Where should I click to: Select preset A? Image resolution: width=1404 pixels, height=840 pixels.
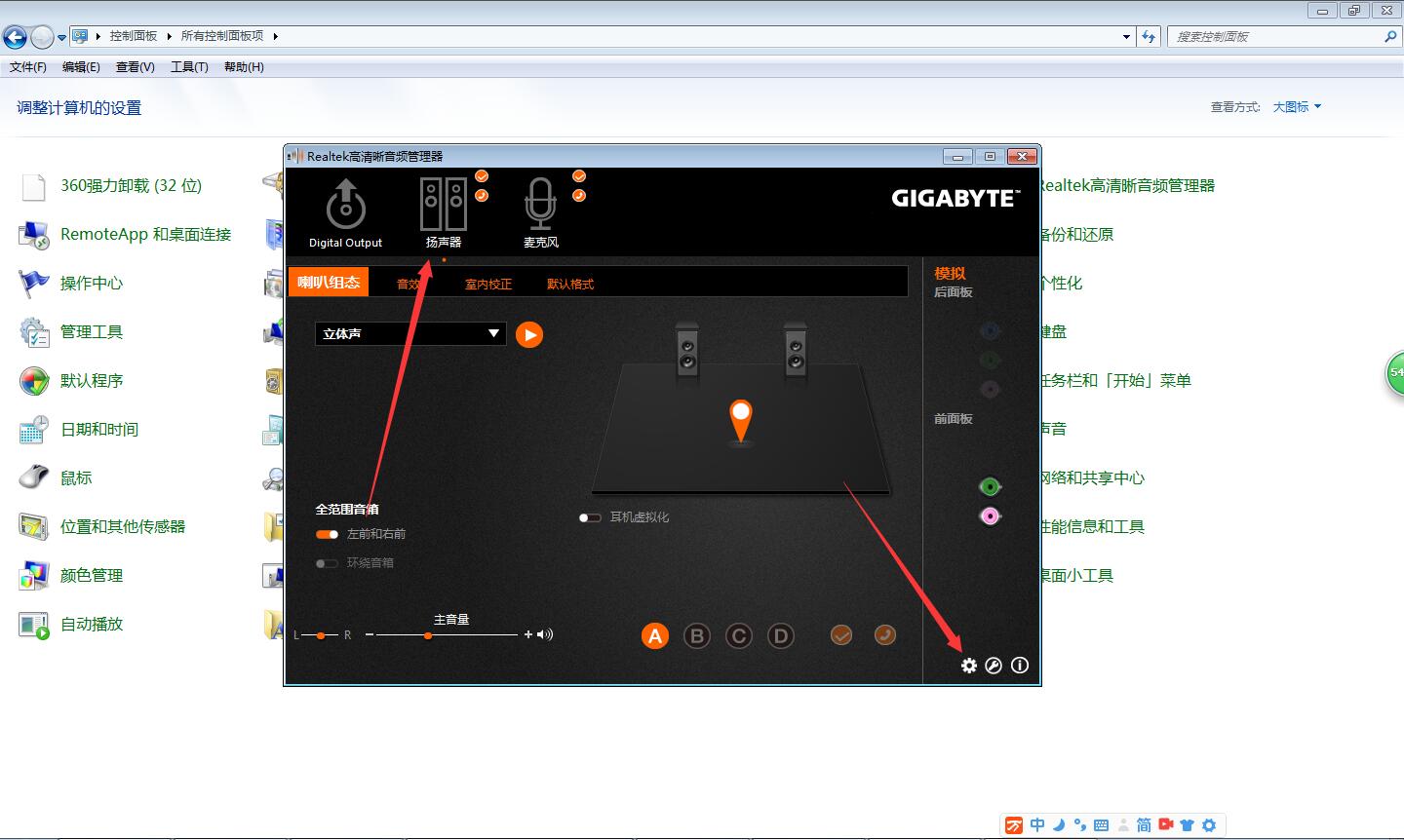(655, 636)
